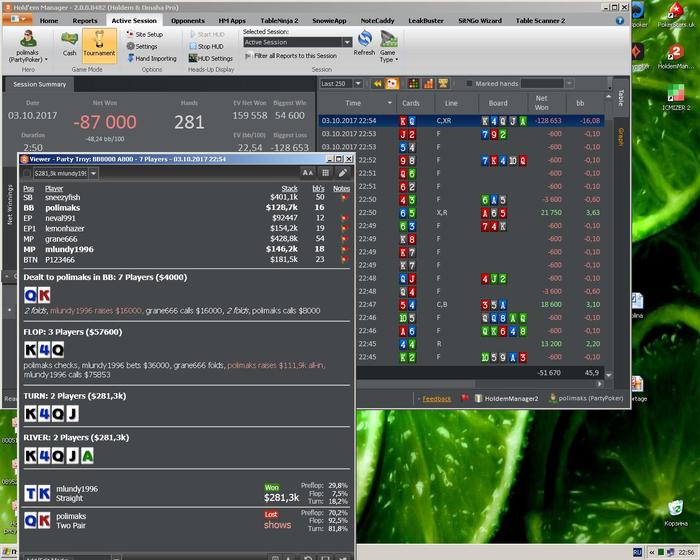
Task: Select the Cash game mode icon
Action: (69, 41)
